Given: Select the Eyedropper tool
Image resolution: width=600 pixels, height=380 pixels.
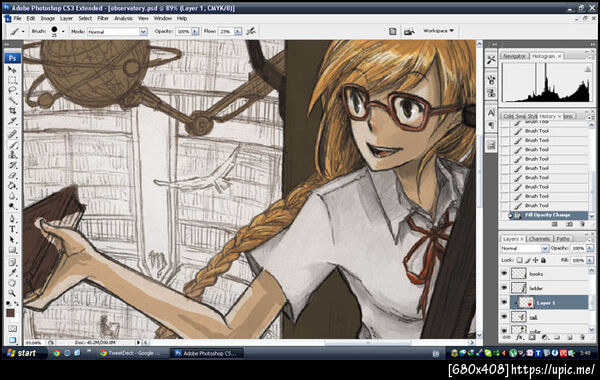Looking at the screenshot, I should click(12, 272).
